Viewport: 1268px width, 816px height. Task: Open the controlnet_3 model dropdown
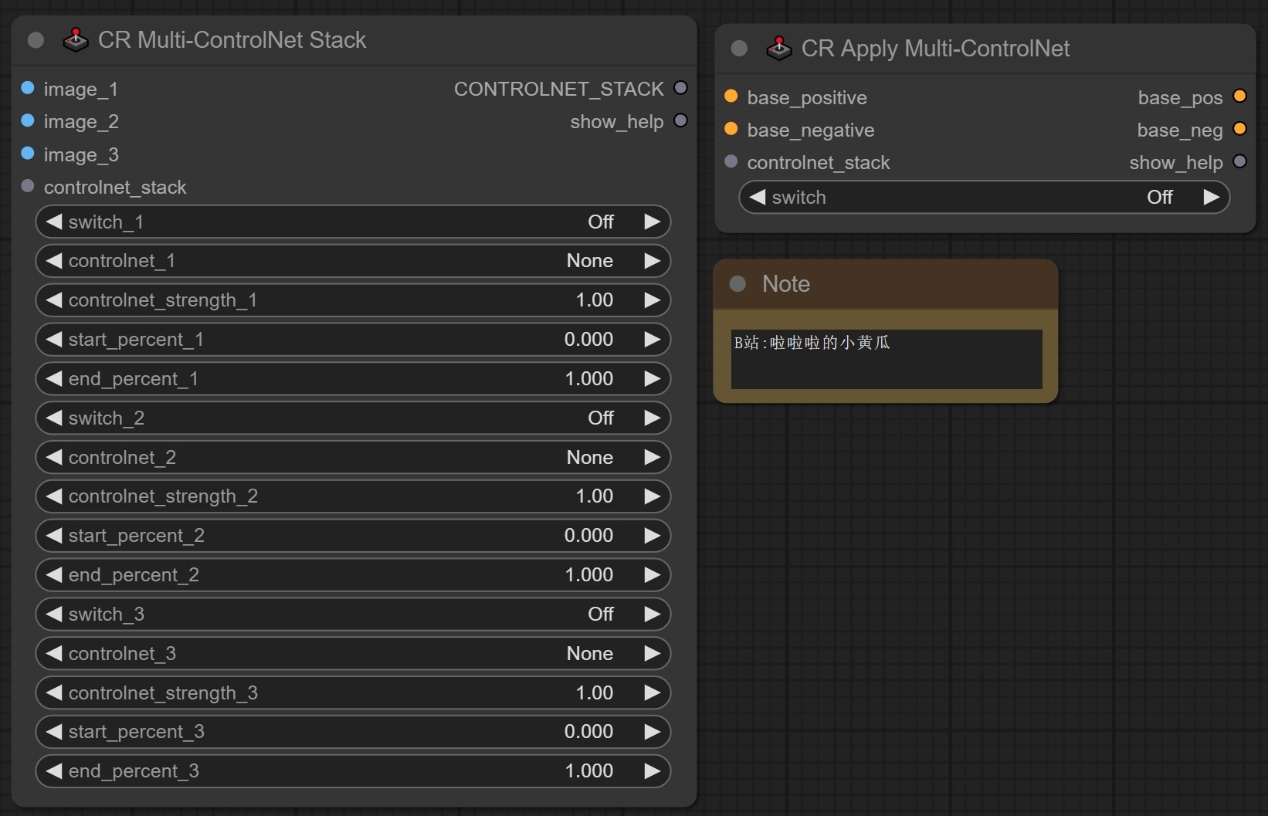click(x=352, y=653)
